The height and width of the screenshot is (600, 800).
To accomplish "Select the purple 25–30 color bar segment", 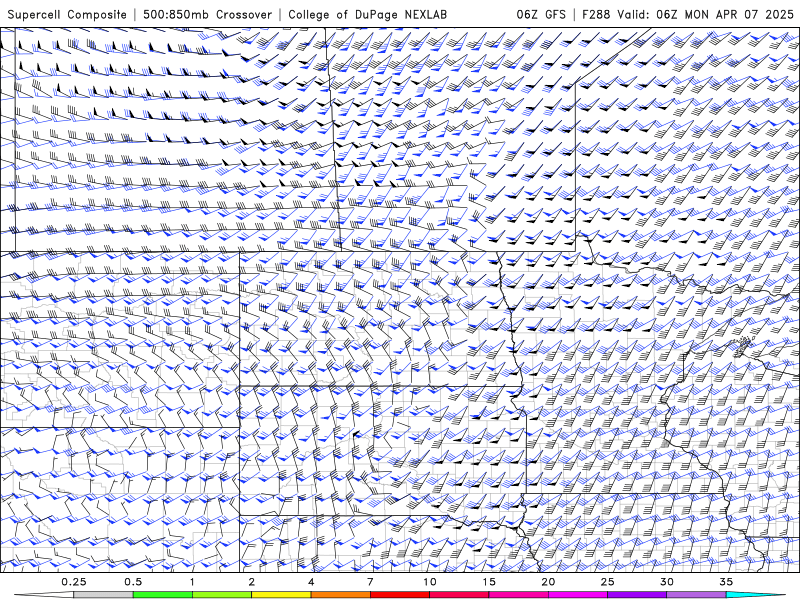I will coord(637,595).
